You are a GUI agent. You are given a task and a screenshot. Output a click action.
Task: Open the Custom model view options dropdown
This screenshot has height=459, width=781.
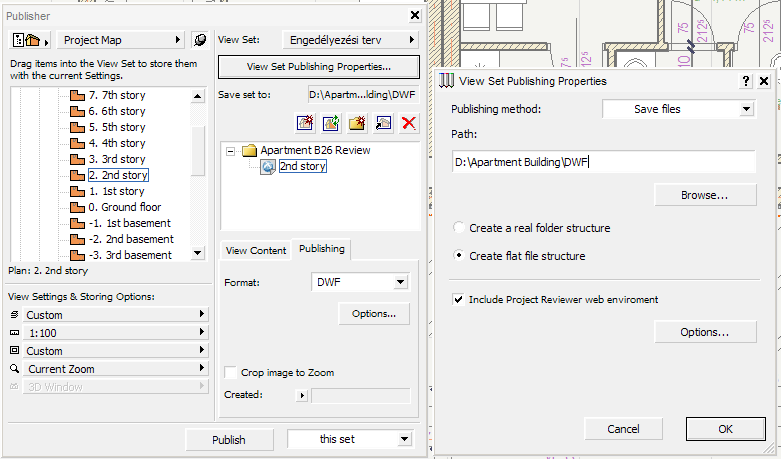[x=116, y=350]
